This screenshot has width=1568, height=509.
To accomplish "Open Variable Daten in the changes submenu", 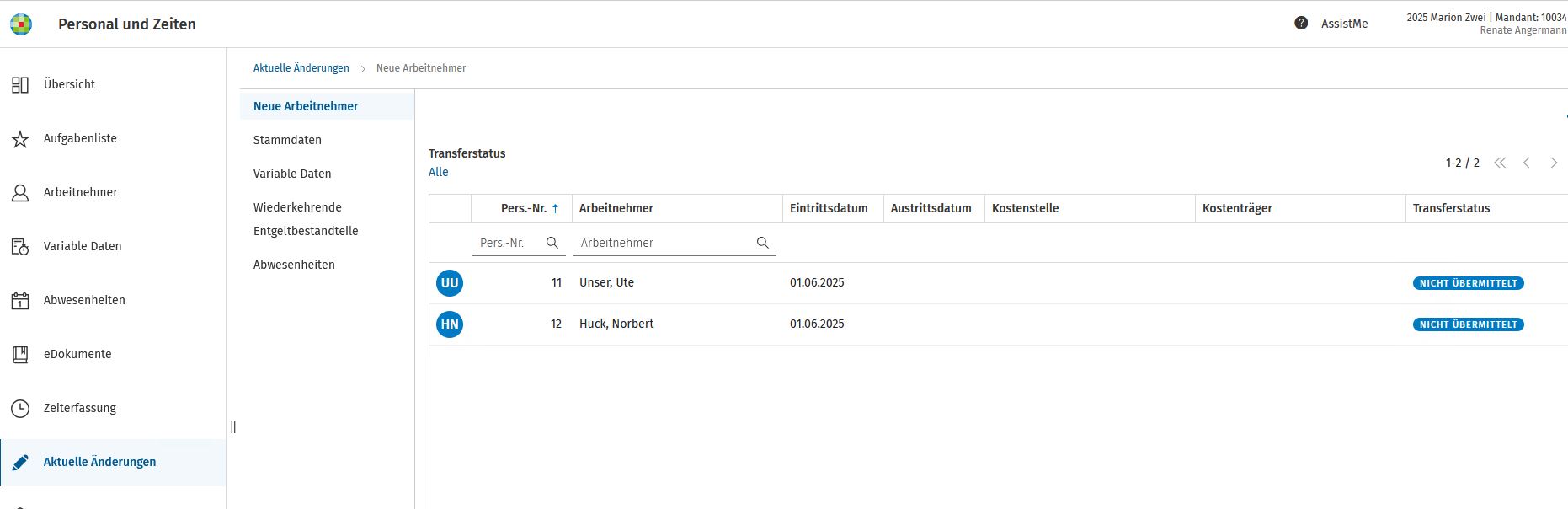I will 292,174.
